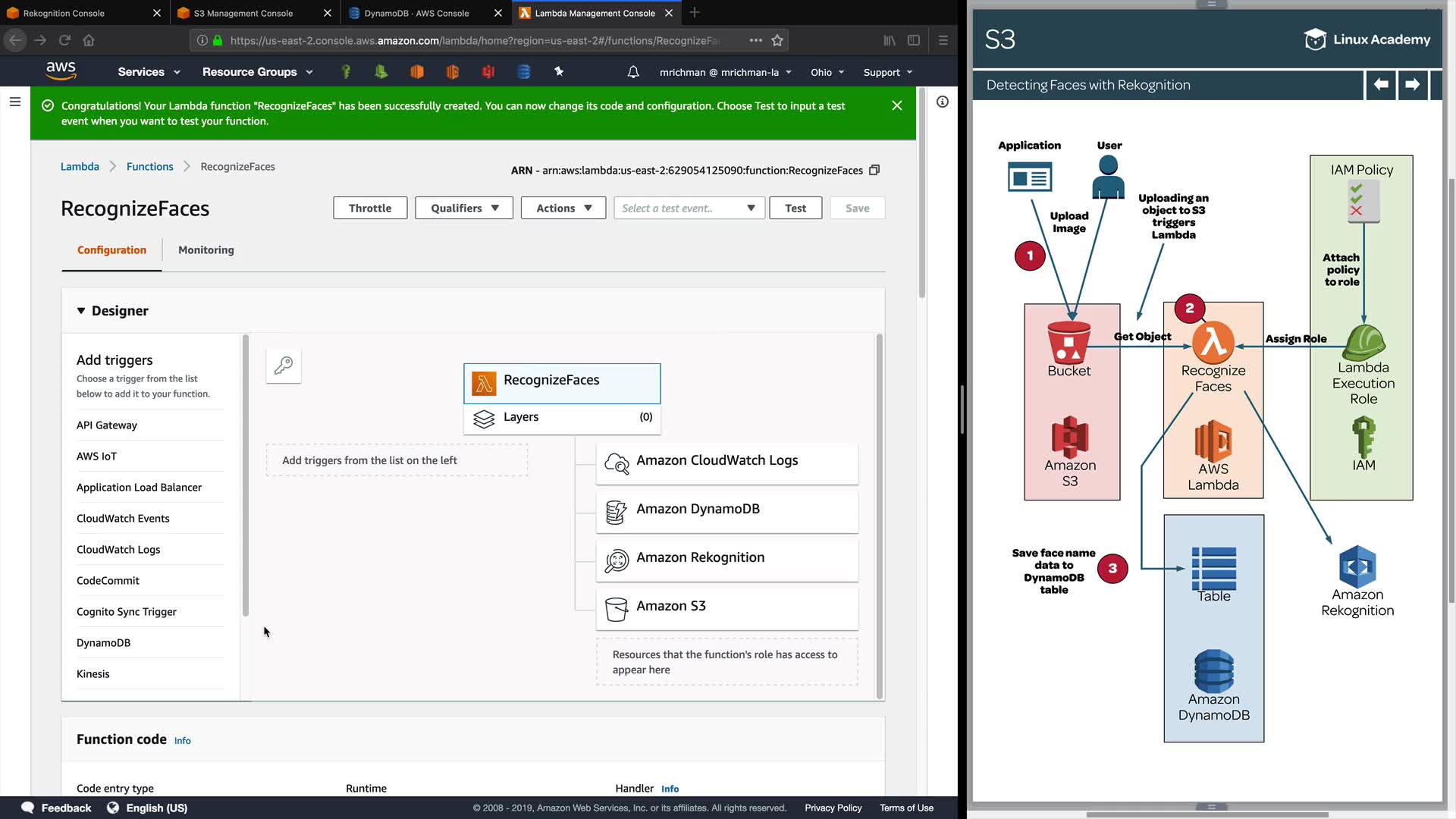Click the key permissions icon in Designer
Viewport: 1456px width, 819px height.
tap(284, 366)
